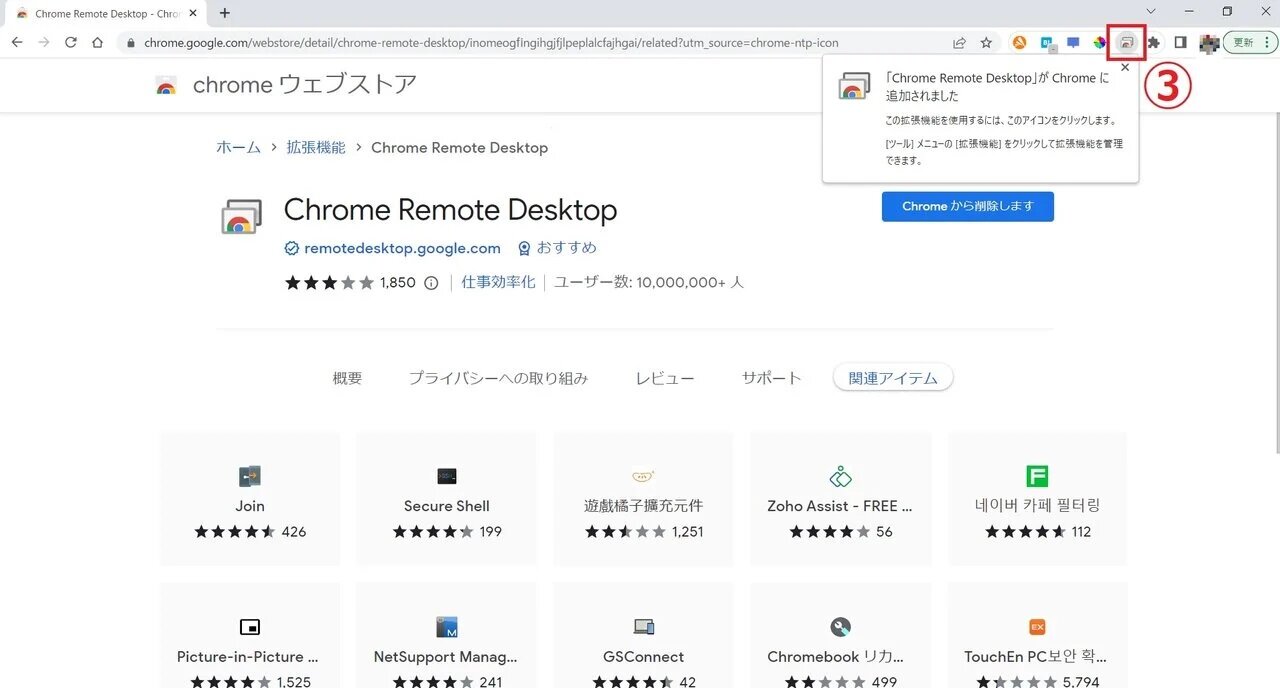Image resolution: width=1280 pixels, height=688 pixels.
Task: Open the Chromebook リカ... extension icon
Action: [x=841, y=627]
